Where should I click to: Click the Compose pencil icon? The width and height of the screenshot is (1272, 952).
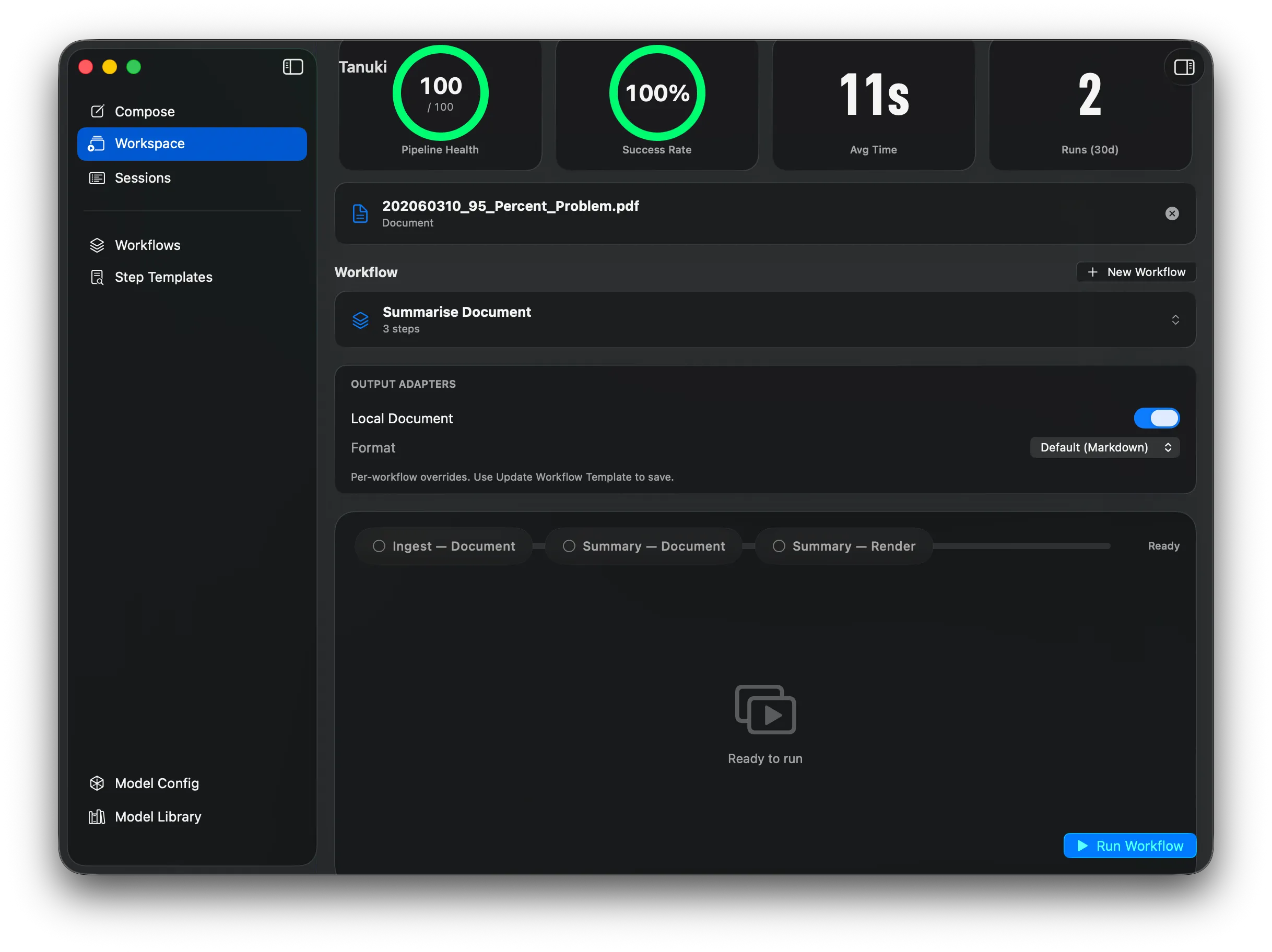(97, 111)
